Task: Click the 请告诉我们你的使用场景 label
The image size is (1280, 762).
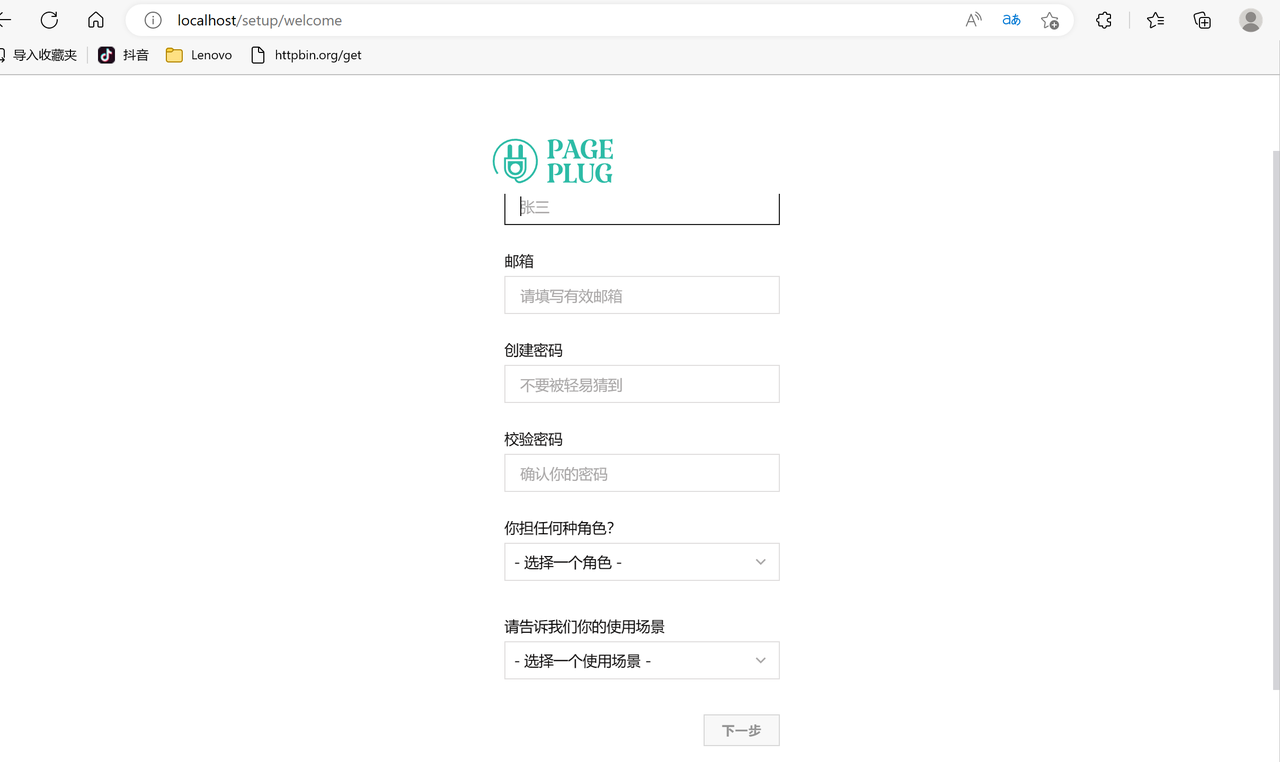Action: (584, 627)
